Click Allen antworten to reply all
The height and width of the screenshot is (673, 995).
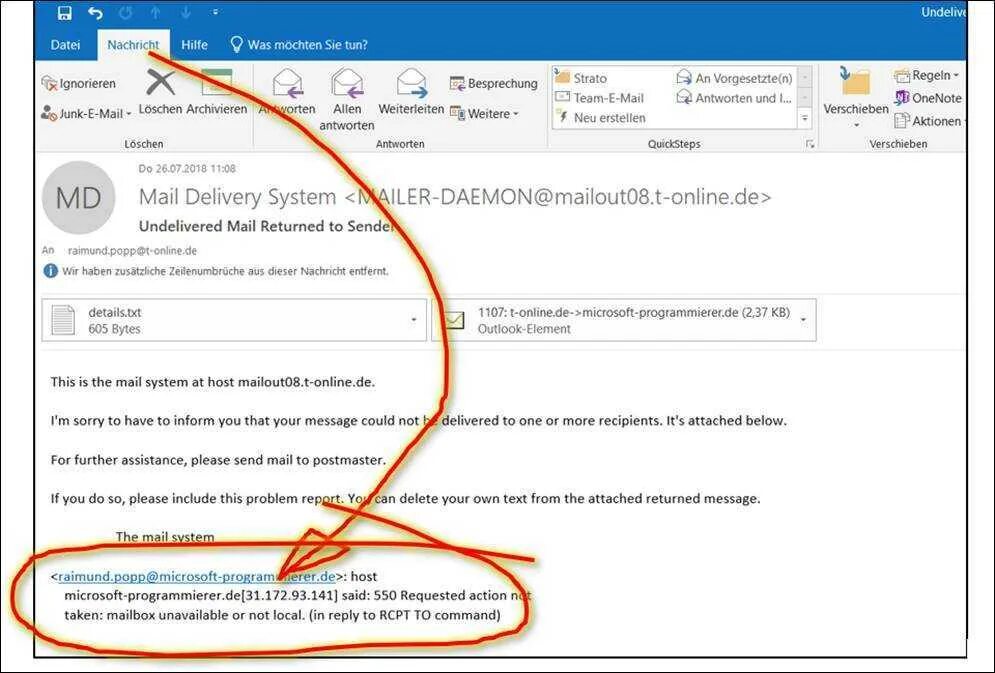[347, 100]
